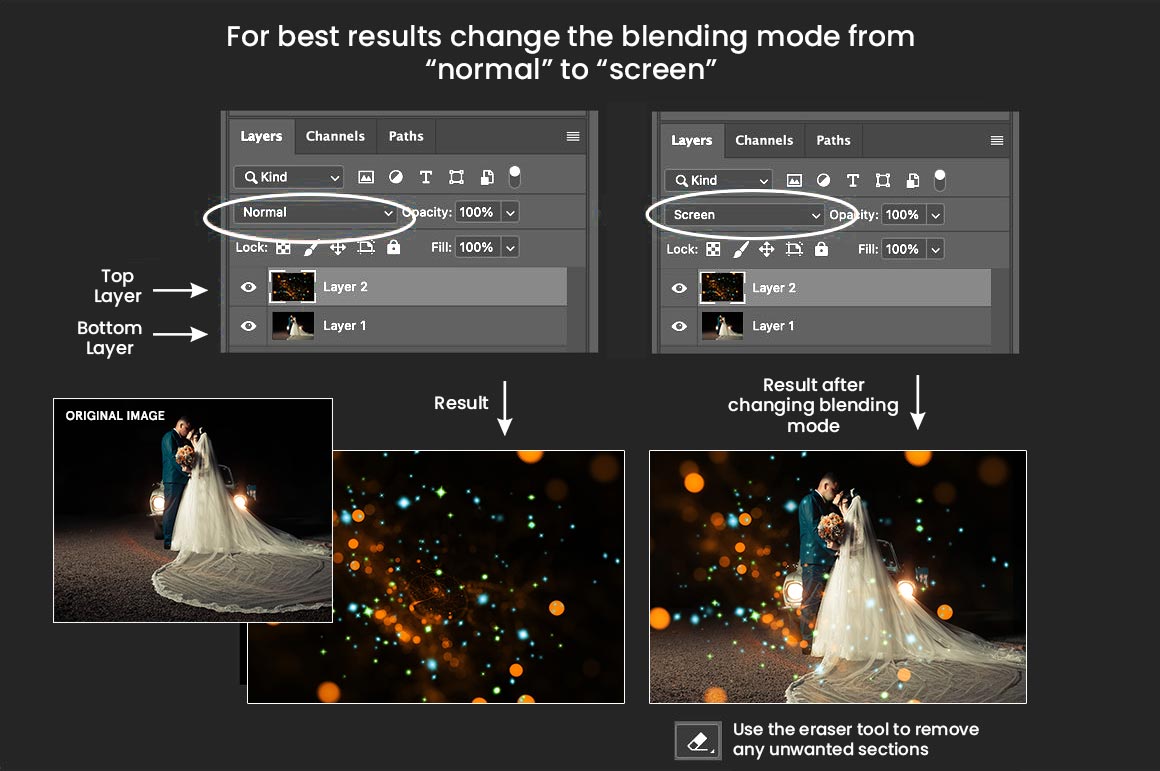The height and width of the screenshot is (771, 1160).
Task: Switch to the Channels tab in the Normal-mode panel
Action: [x=335, y=136]
